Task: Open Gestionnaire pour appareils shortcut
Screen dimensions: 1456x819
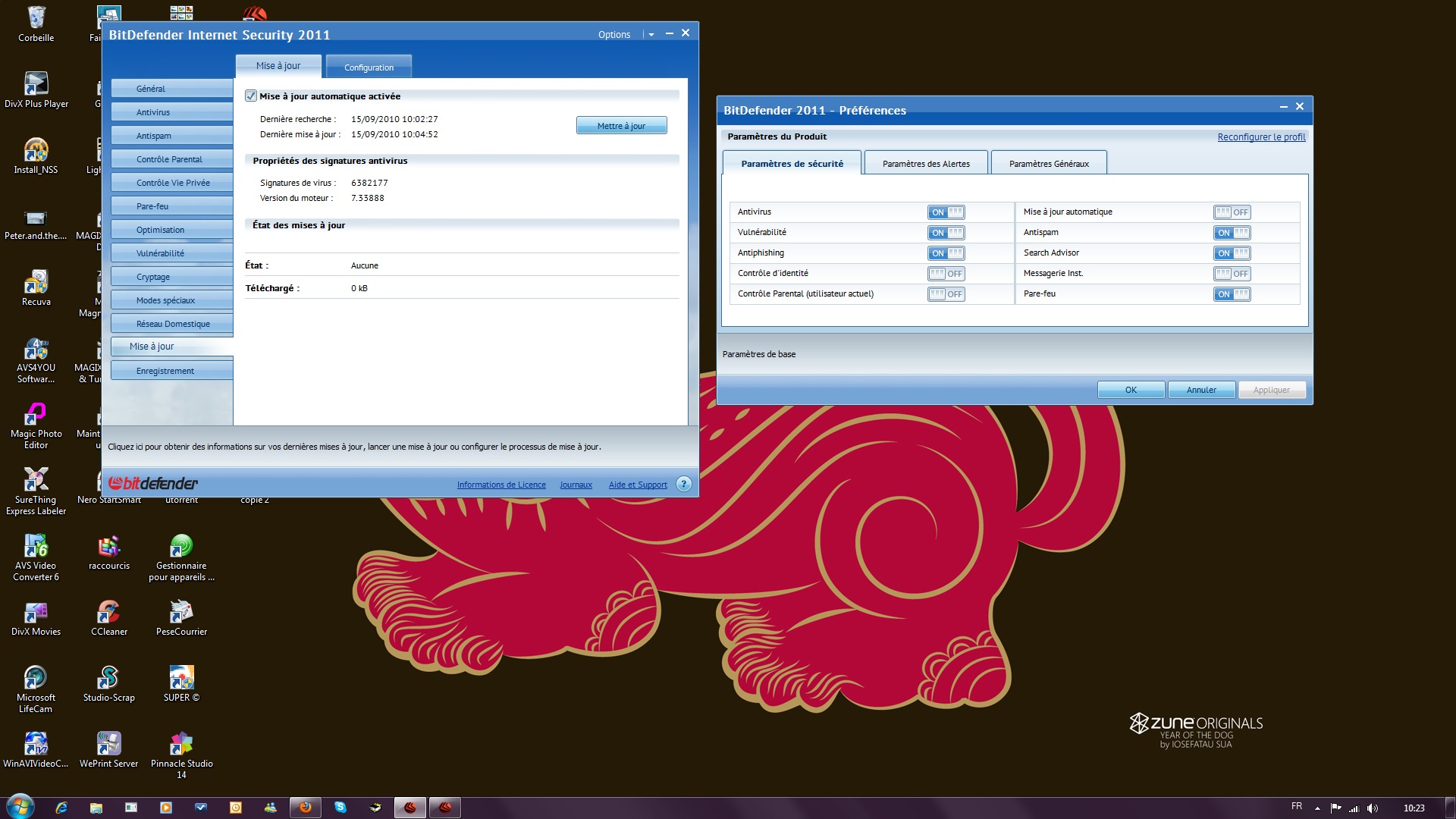Action: point(181,557)
